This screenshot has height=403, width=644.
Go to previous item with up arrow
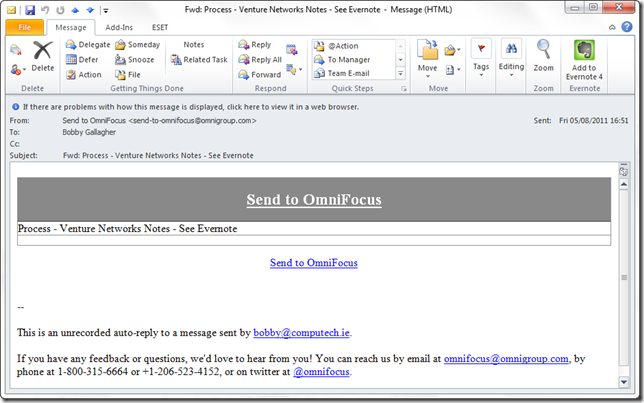pos(75,10)
